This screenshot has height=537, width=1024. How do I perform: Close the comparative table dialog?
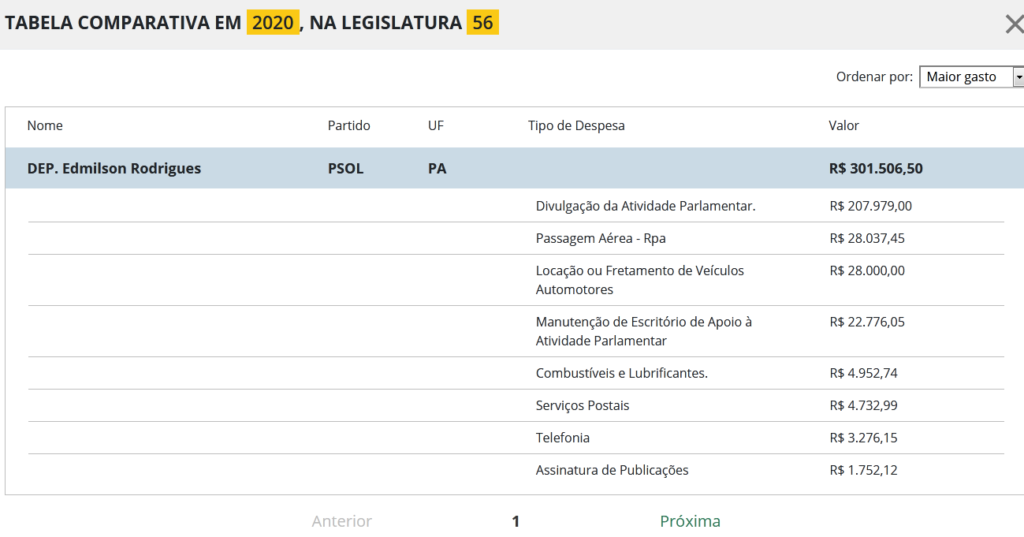pyautogui.click(x=1013, y=24)
